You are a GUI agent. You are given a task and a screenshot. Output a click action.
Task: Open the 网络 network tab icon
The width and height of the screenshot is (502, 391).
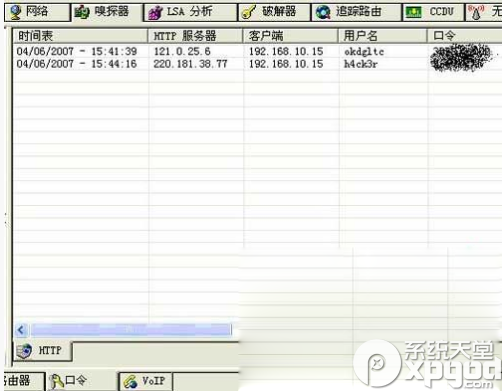[x=15, y=12]
